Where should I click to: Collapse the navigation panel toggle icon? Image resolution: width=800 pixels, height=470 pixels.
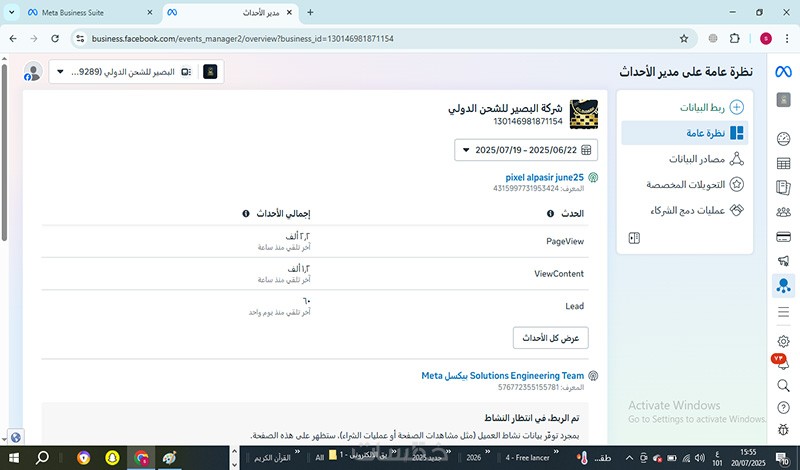634,238
